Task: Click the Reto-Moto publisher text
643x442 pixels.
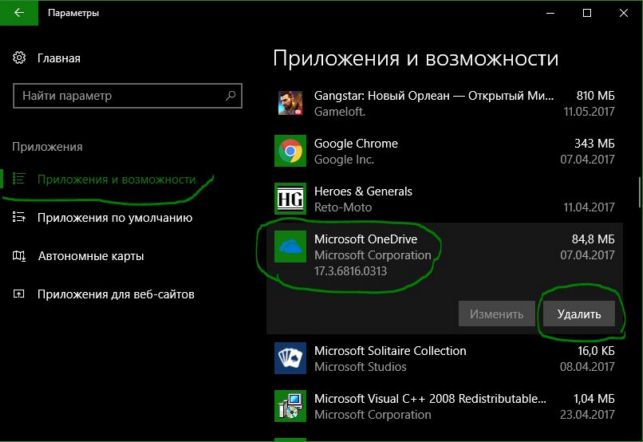Action: click(x=343, y=207)
